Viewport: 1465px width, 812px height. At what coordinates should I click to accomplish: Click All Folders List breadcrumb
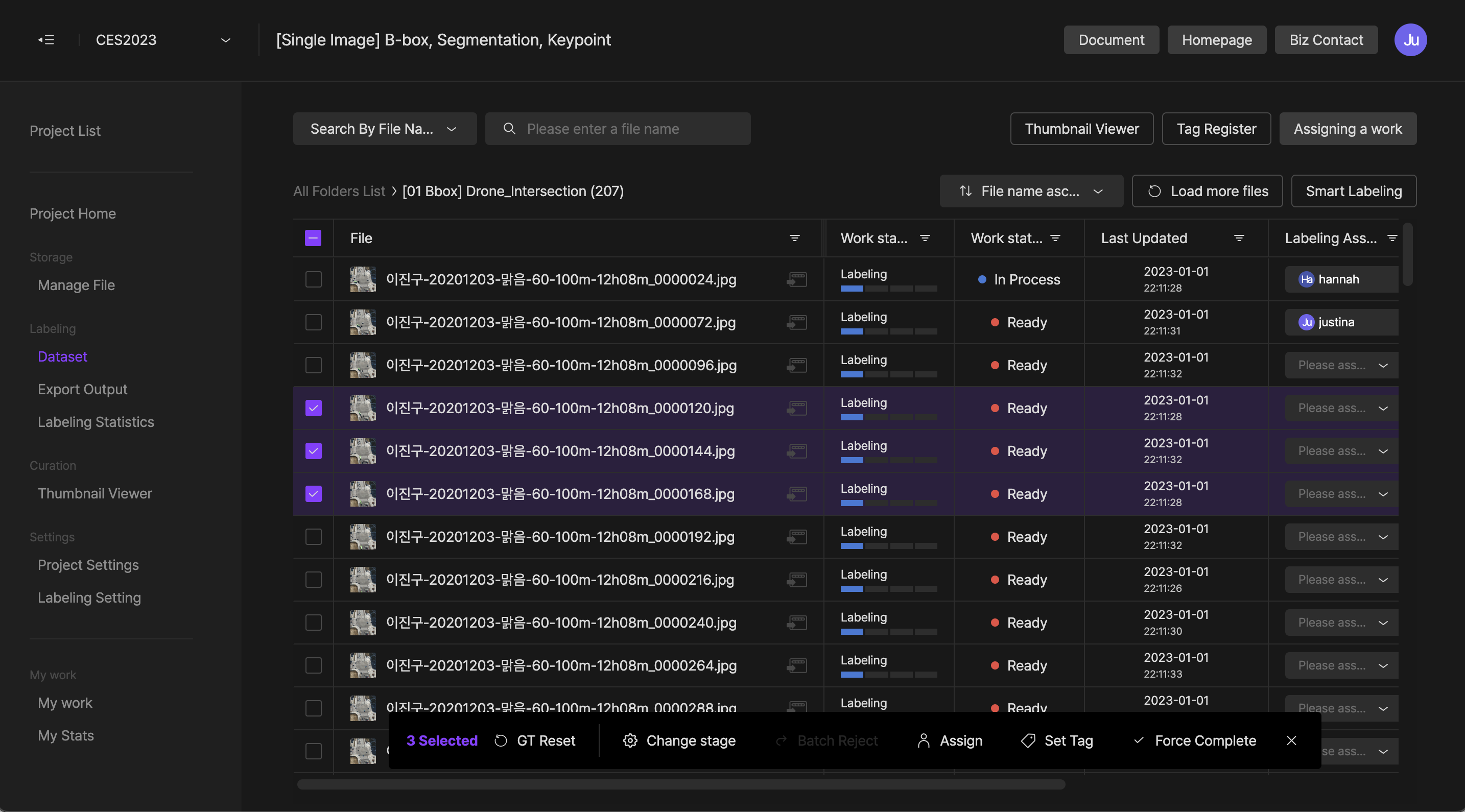(x=339, y=191)
